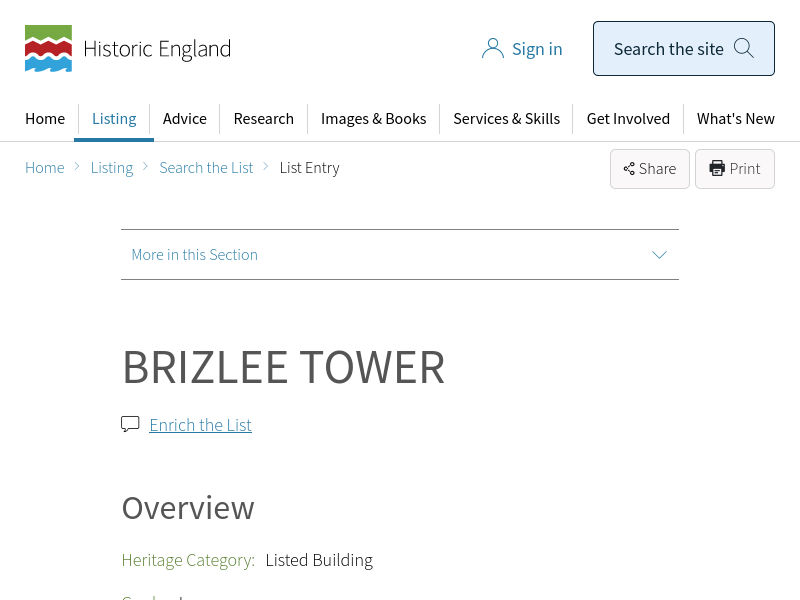Open Images & Books menu
Image resolution: width=800 pixels, height=600 pixels.
tap(373, 119)
